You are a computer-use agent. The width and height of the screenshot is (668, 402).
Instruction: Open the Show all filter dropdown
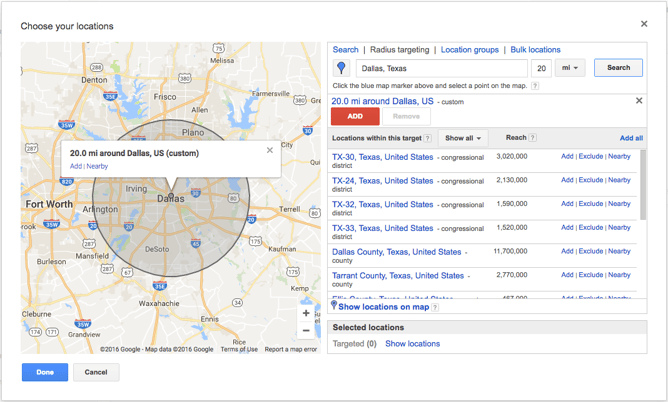click(463, 138)
